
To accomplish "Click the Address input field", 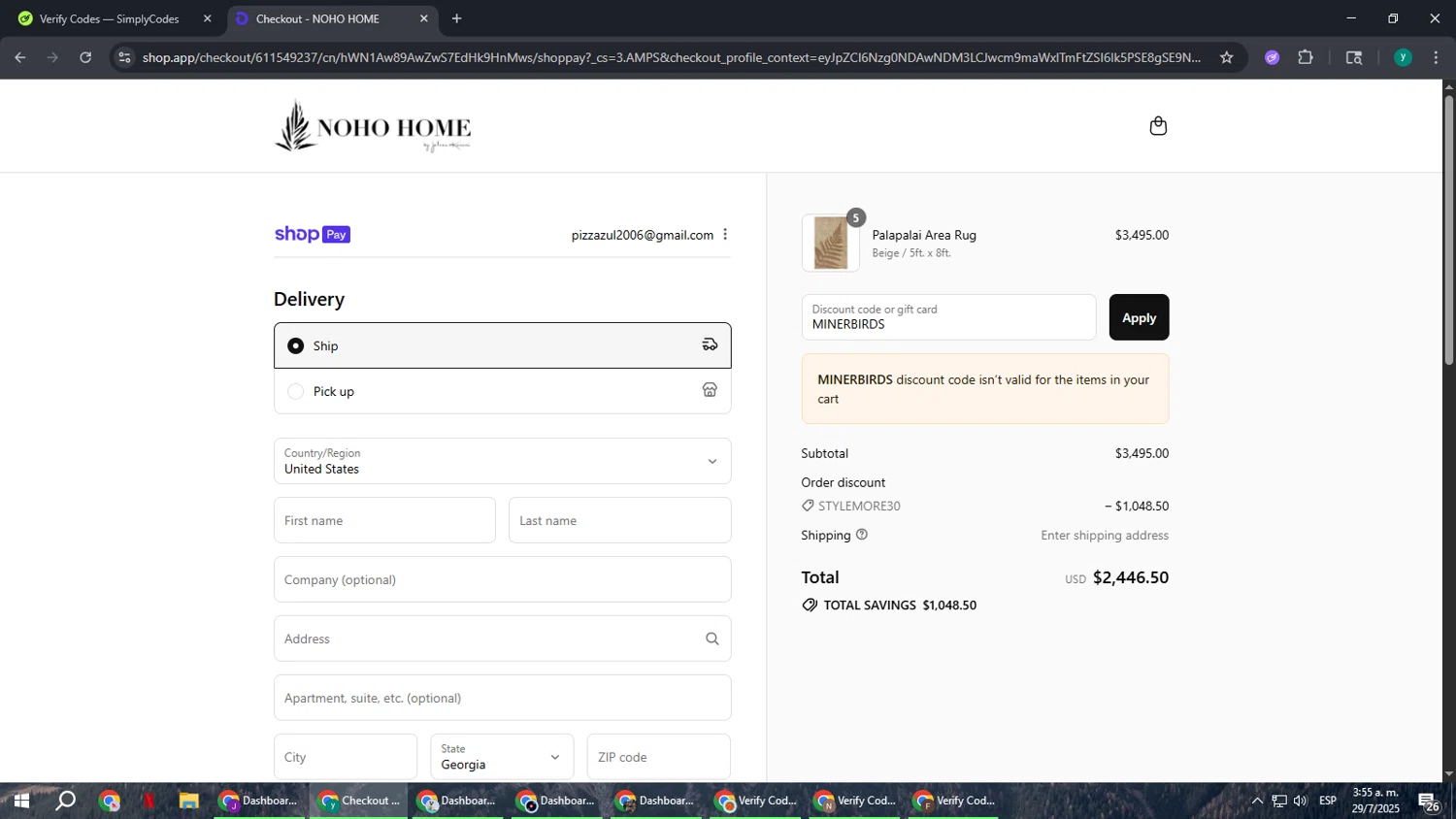I will [x=503, y=639].
